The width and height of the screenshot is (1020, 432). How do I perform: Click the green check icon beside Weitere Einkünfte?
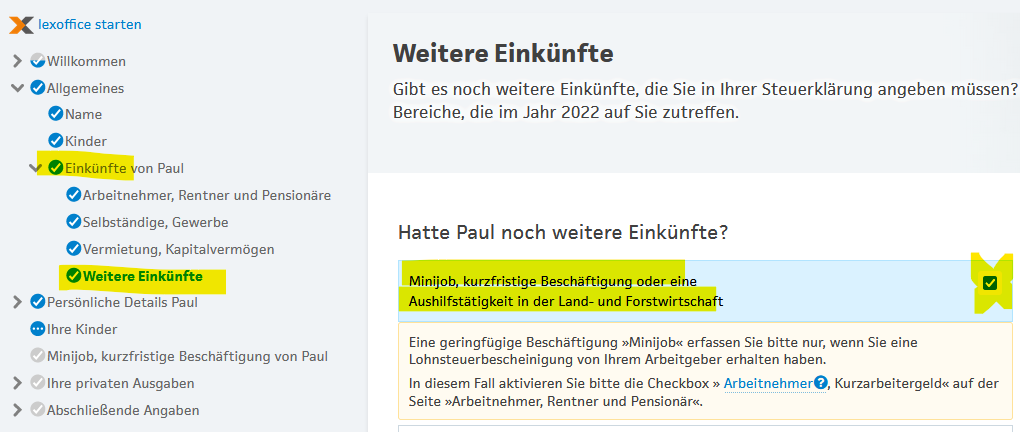point(73,276)
